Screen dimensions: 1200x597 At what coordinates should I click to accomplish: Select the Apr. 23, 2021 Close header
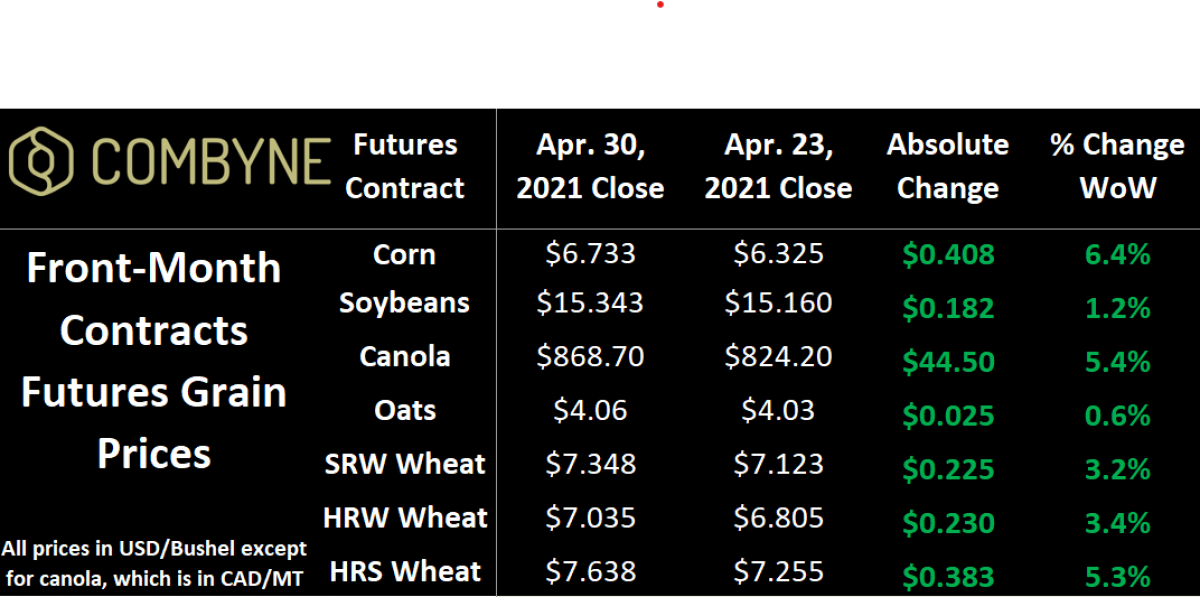pyautogui.click(x=778, y=166)
